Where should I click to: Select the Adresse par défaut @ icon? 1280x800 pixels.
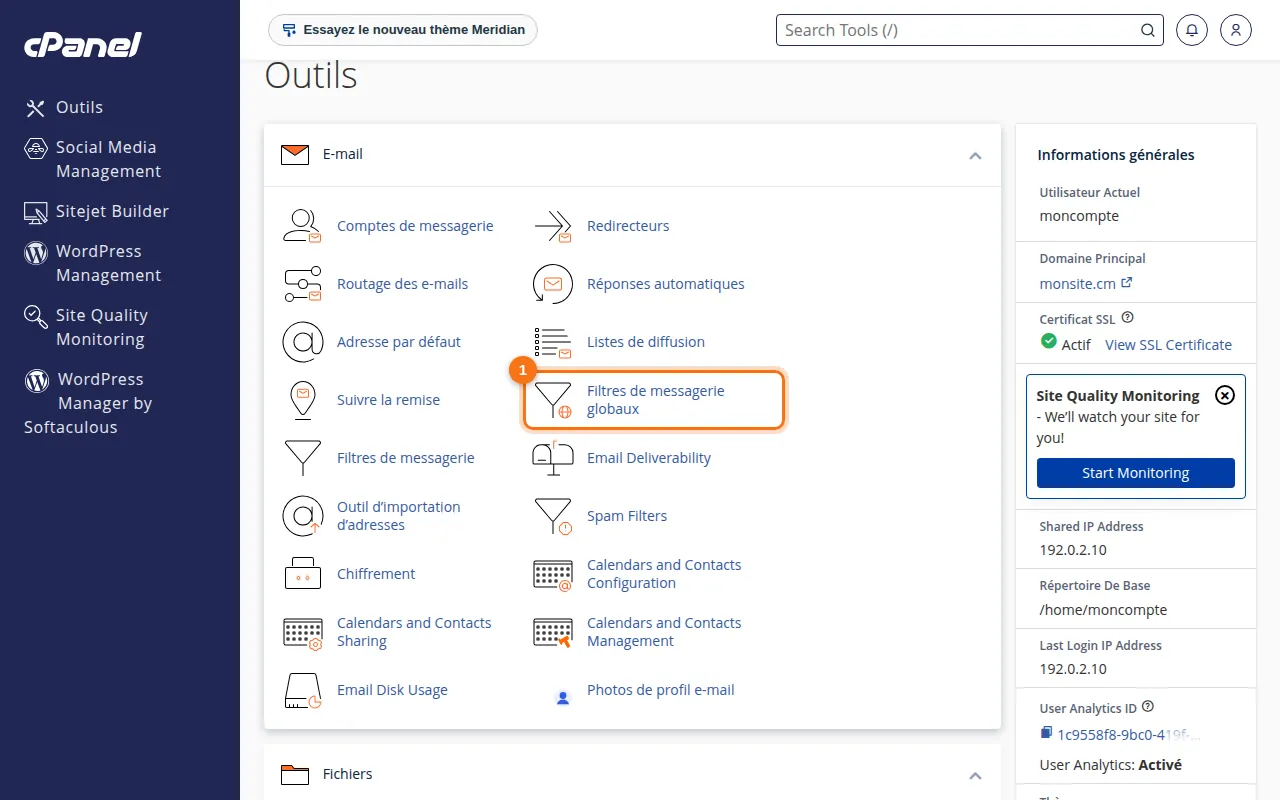302,342
